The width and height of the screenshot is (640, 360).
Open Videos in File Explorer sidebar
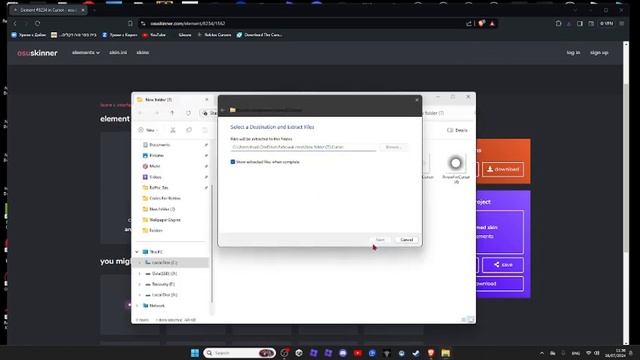155,177
